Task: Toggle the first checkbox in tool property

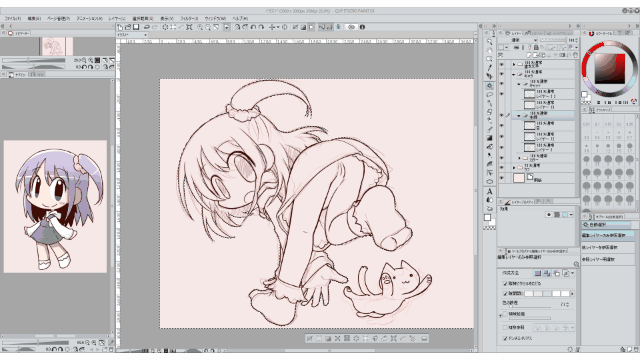Action: (505, 283)
